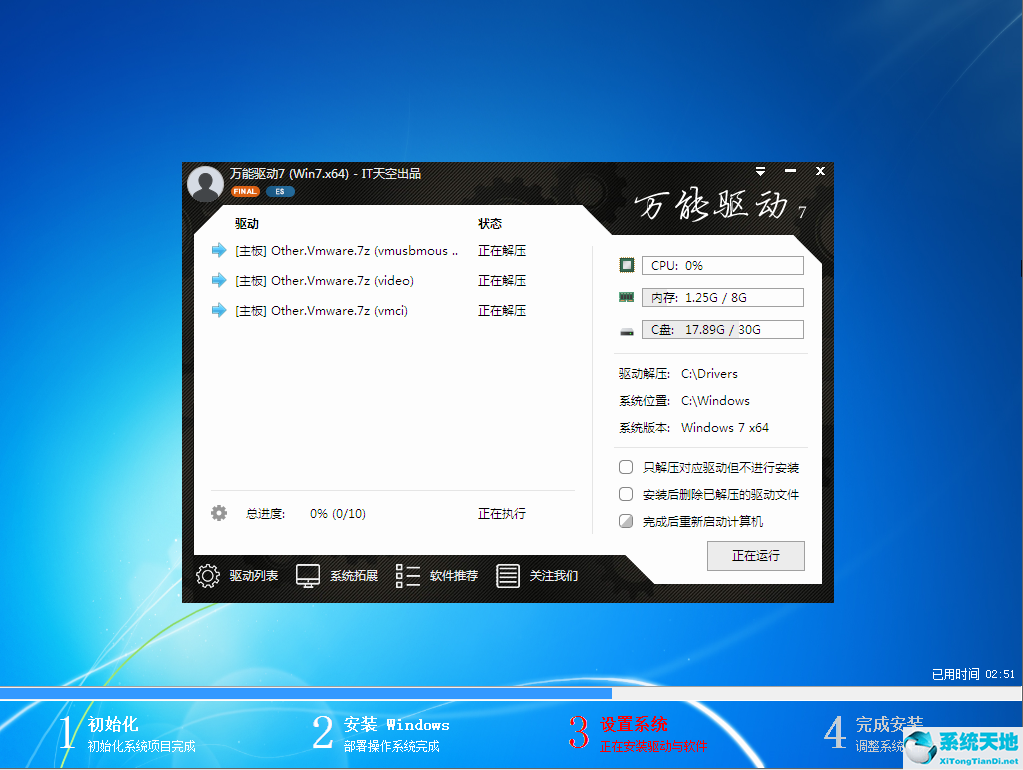Select the Other.Vmware.7z (vmci) driver entry

(x=321, y=311)
